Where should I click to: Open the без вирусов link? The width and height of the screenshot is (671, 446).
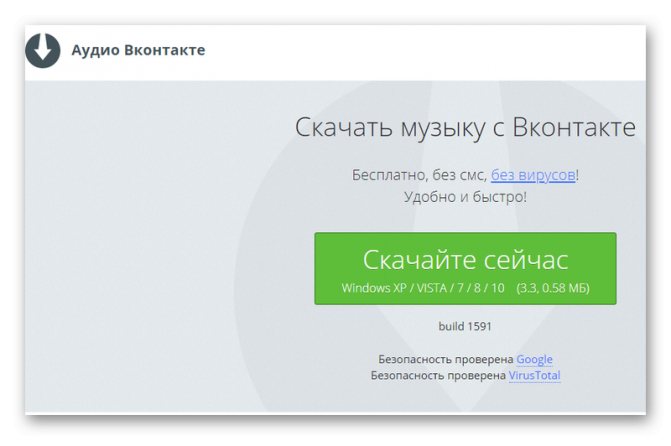pyautogui.click(x=533, y=175)
